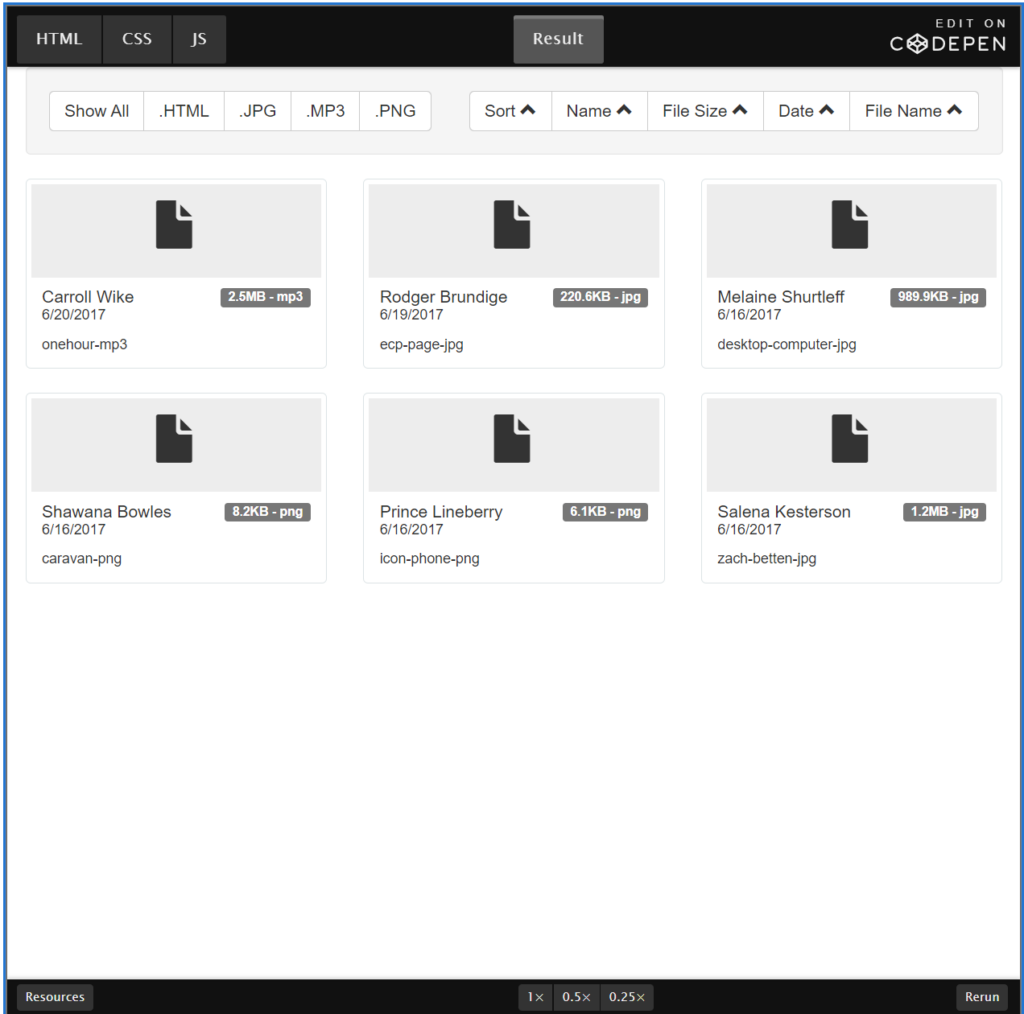
Task: Click file icon on Carroll Wike card
Action: coord(174,225)
